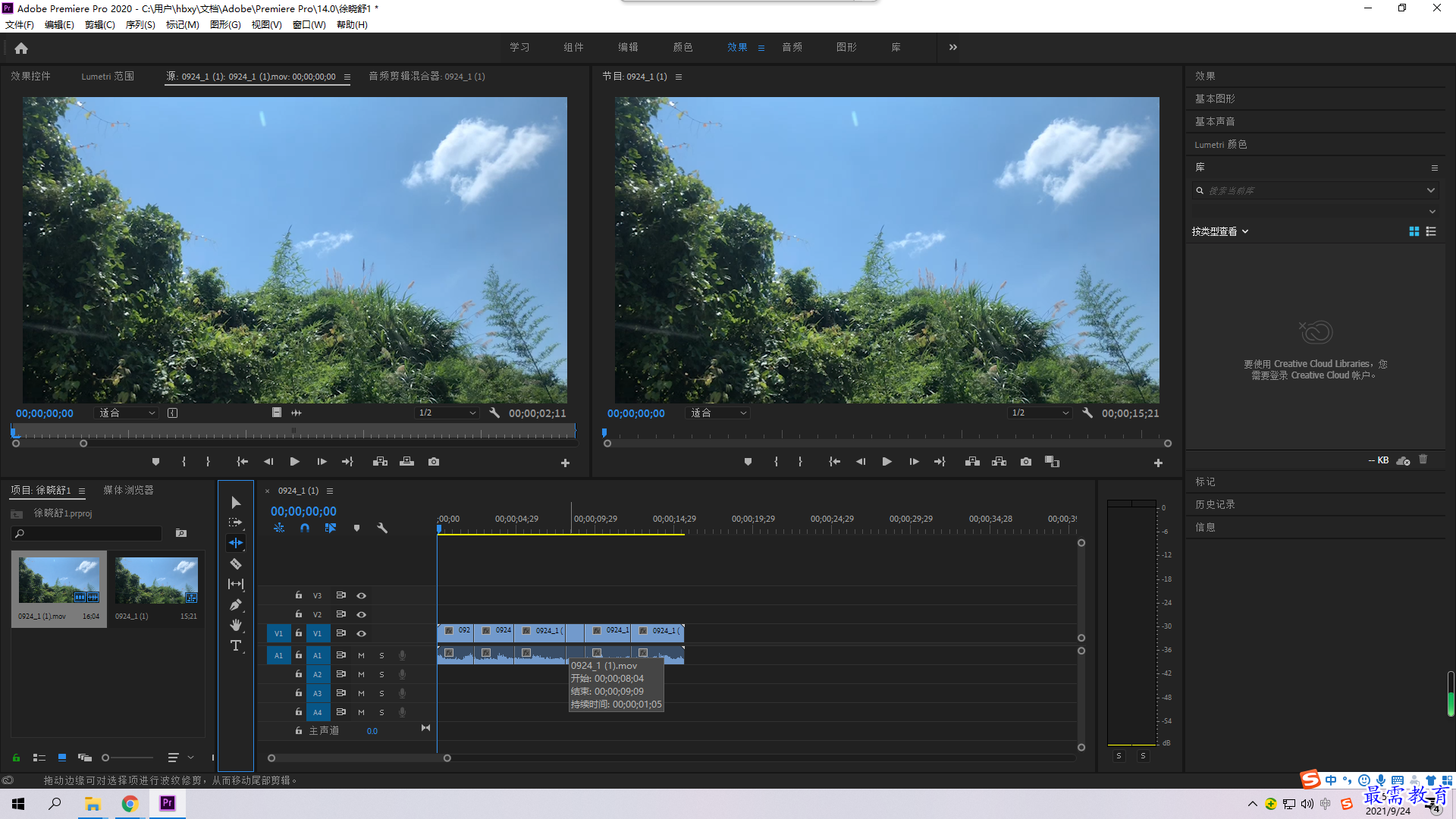This screenshot has height=819, width=1456.
Task: Click Lift button in Program monitor
Action: coord(972,462)
